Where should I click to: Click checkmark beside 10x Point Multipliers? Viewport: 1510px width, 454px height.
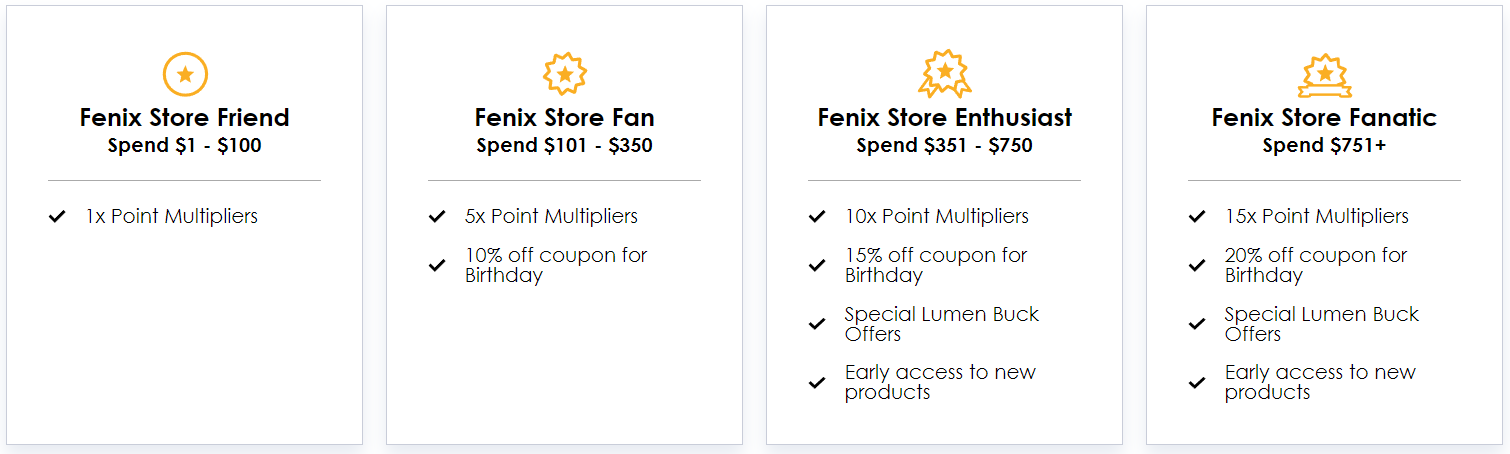[817, 217]
